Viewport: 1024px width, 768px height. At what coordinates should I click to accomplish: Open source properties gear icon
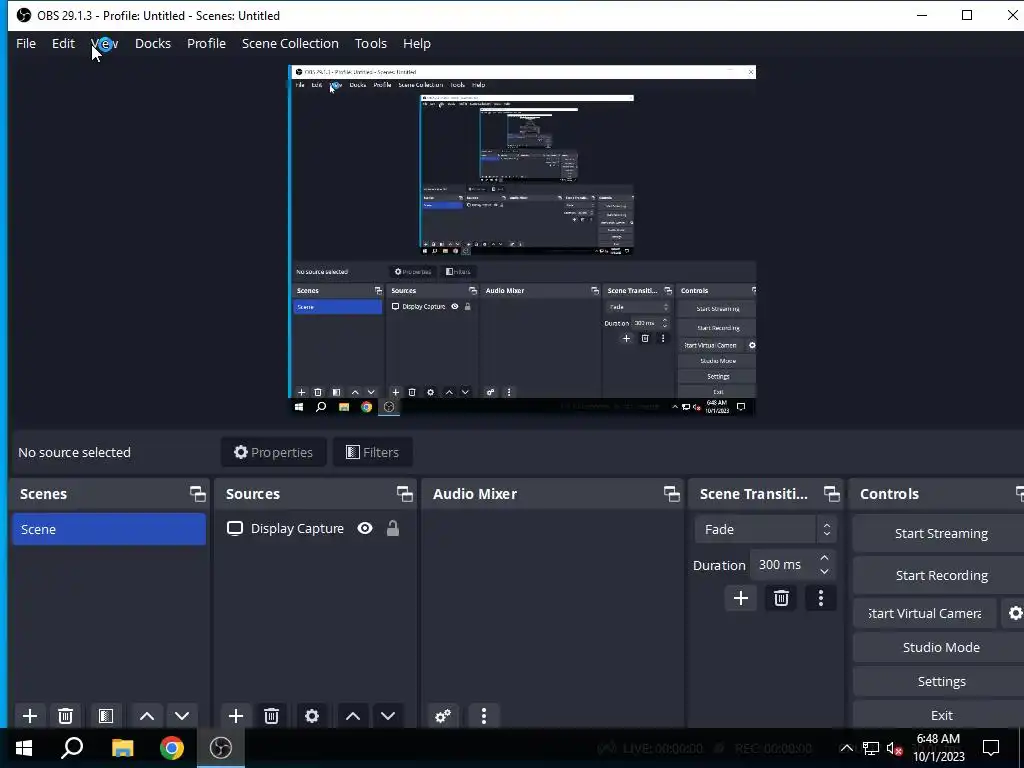[x=312, y=716]
